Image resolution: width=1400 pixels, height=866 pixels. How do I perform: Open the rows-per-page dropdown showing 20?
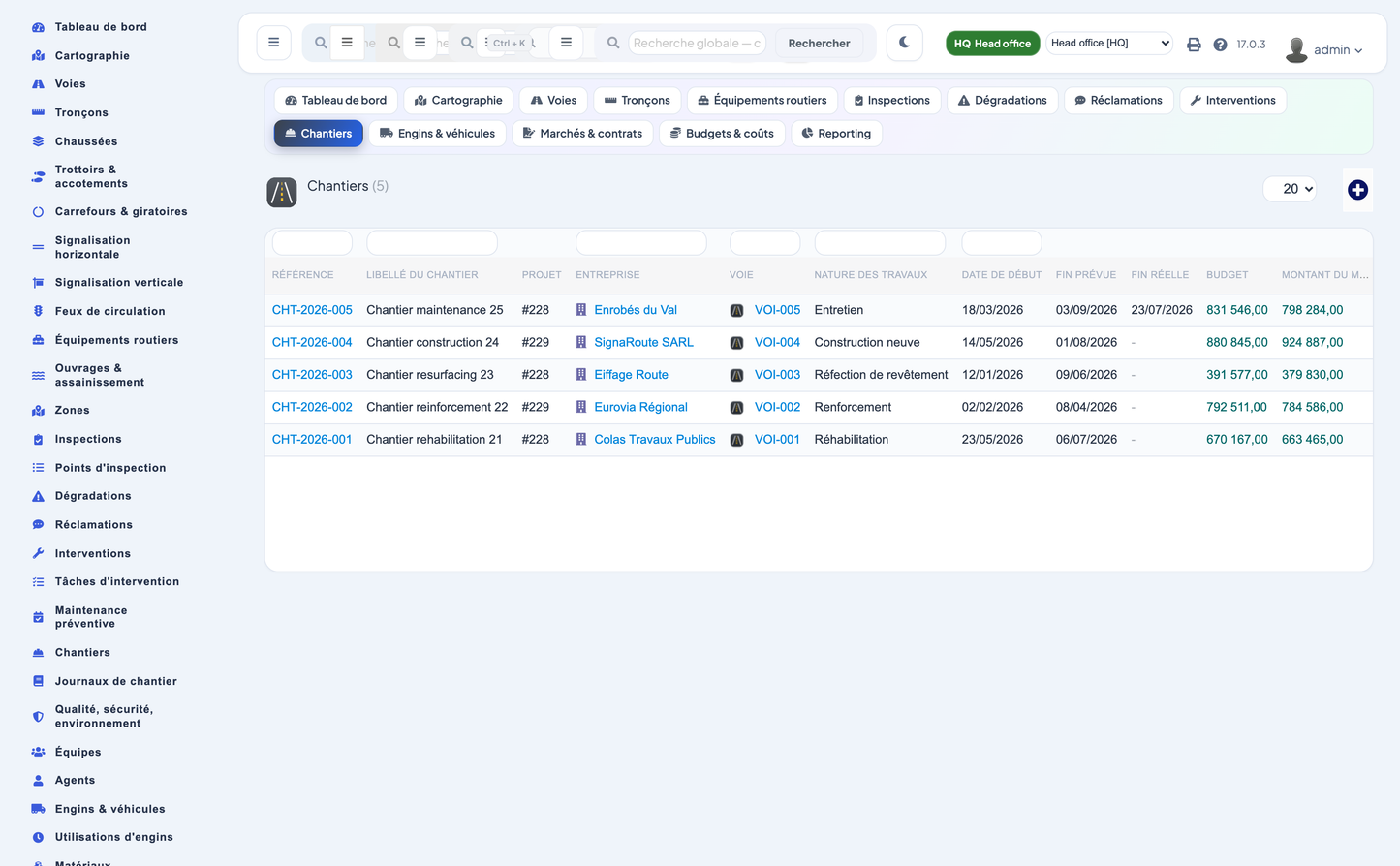point(1290,189)
